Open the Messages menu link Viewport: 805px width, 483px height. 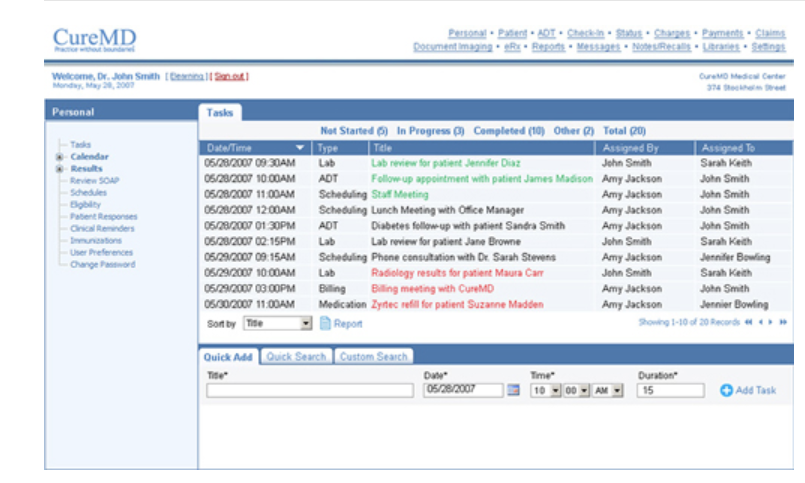coord(598,47)
